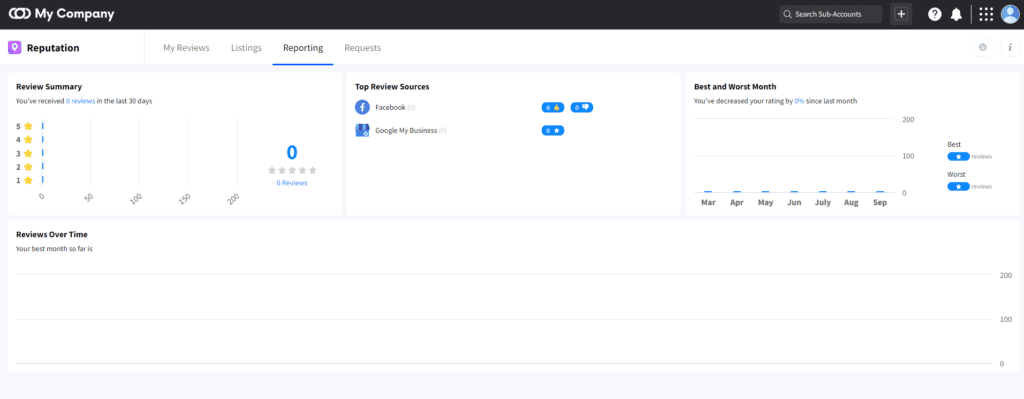This screenshot has width=1024, height=399.
Task: Focus the Search Sub-Accounts field
Action: [831, 14]
